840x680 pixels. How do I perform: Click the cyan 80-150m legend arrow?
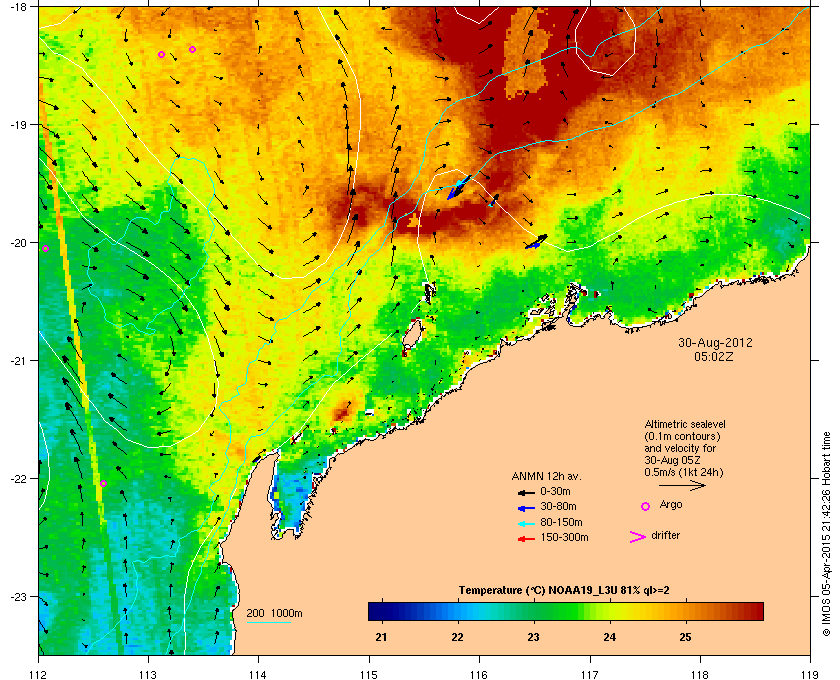[526, 523]
